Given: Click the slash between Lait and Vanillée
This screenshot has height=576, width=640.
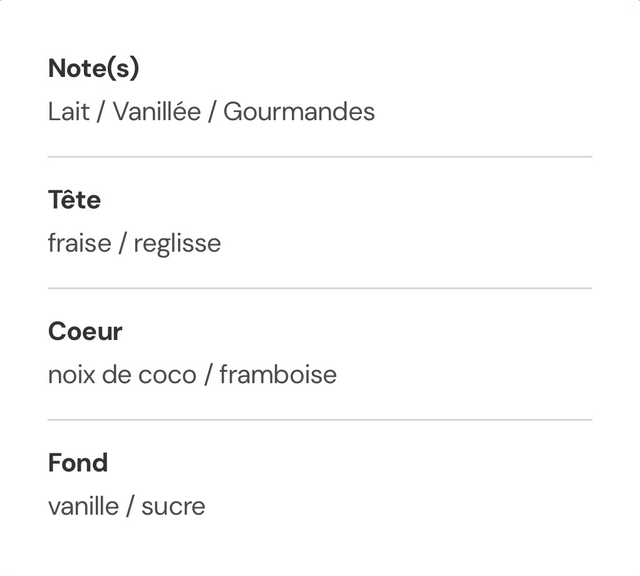Looking at the screenshot, I should (x=101, y=111).
